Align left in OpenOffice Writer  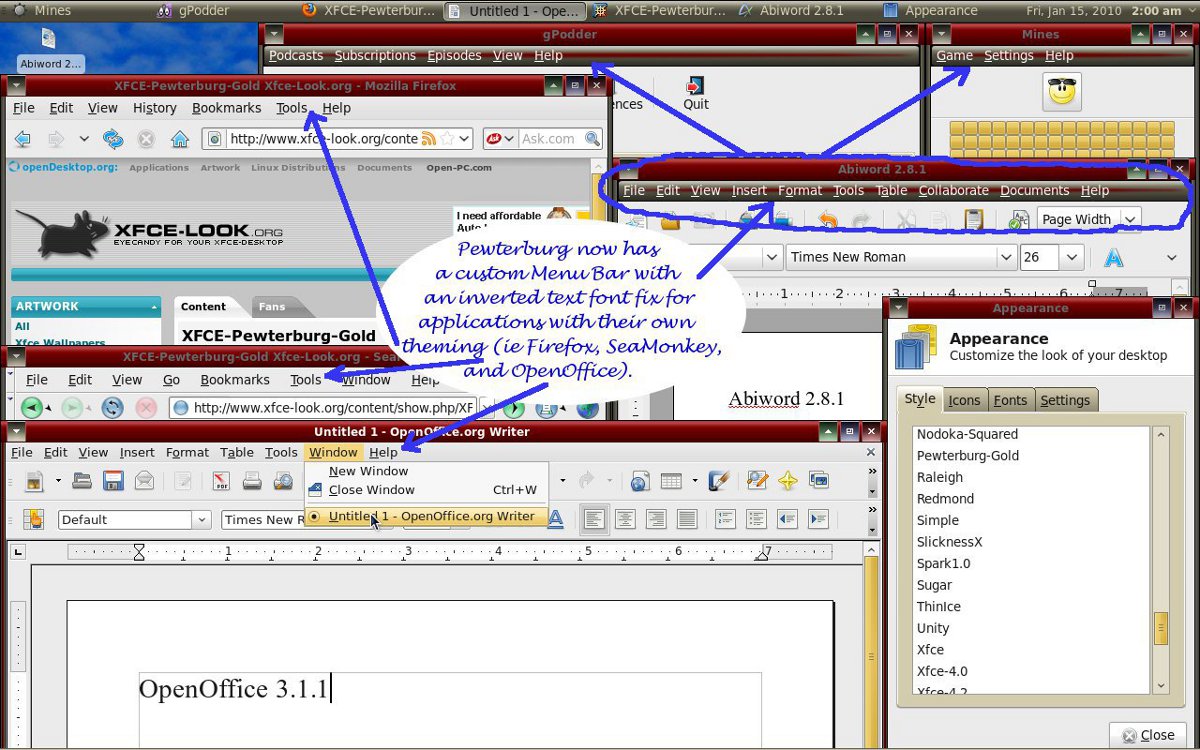pos(594,519)
